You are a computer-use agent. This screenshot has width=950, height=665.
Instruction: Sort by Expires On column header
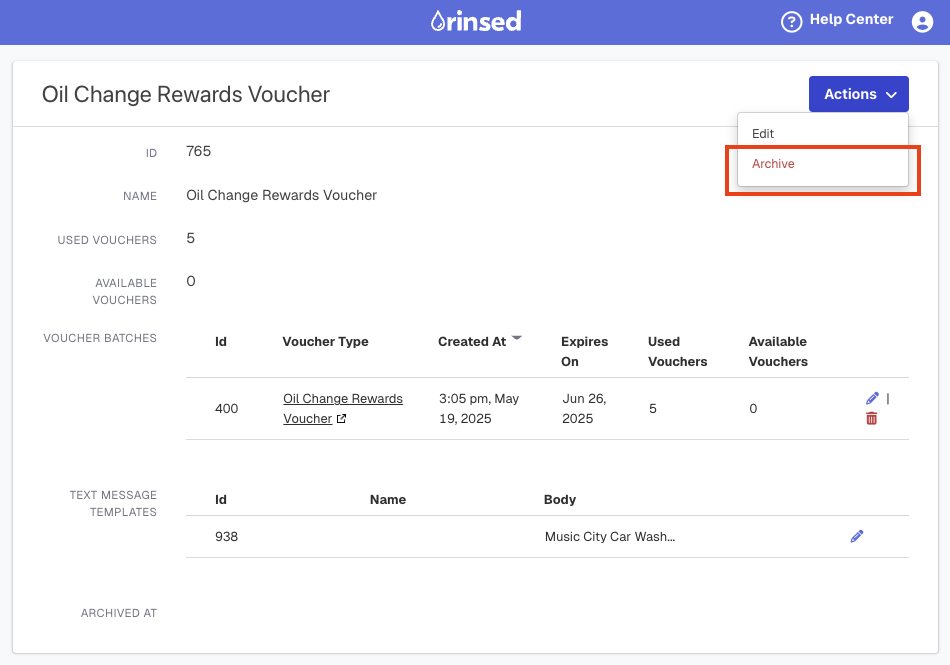point(584,351)
